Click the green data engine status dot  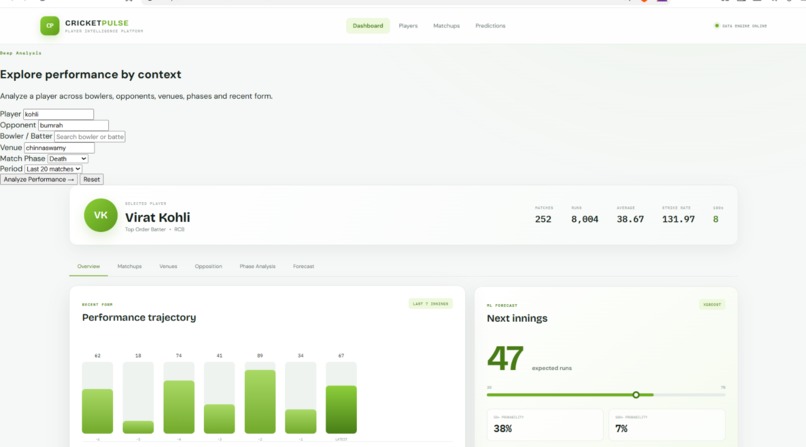click(x=717, y=26)
